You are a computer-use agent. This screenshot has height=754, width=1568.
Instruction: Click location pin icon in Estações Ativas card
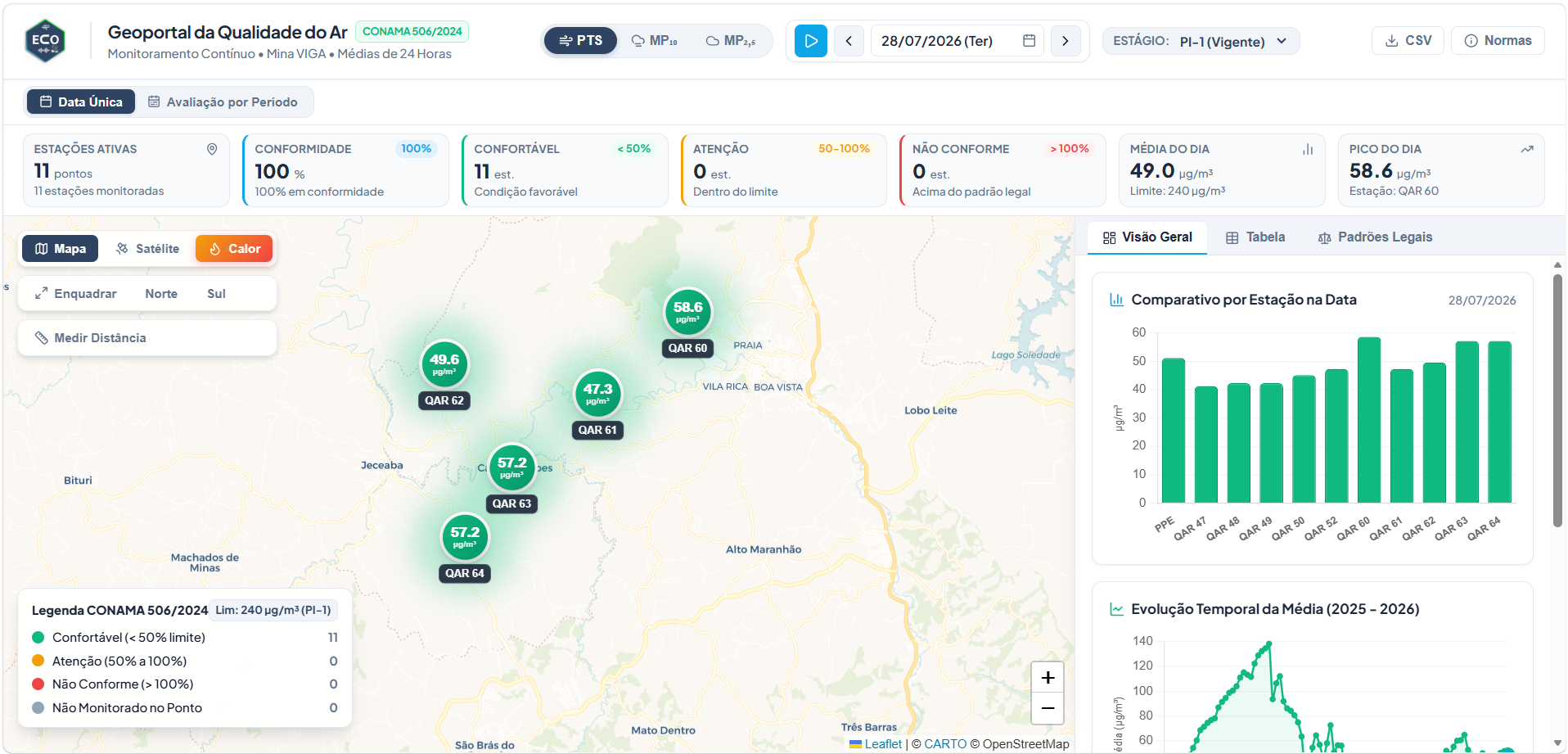tap(212, 149)
